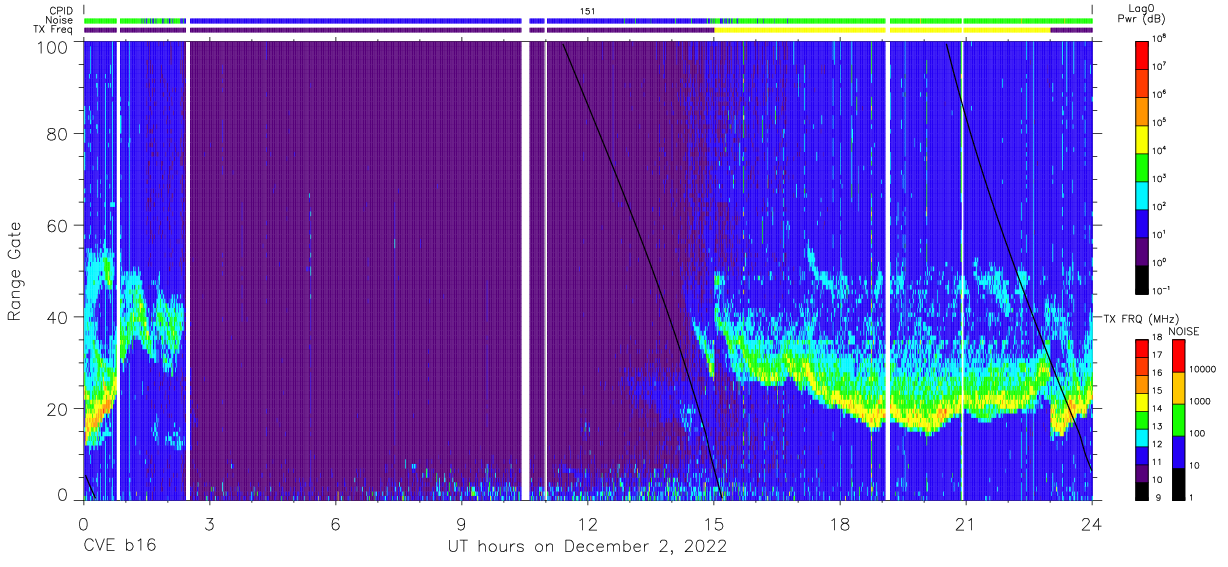Click the 1000 tick on NOISE colorbar

1198,403
